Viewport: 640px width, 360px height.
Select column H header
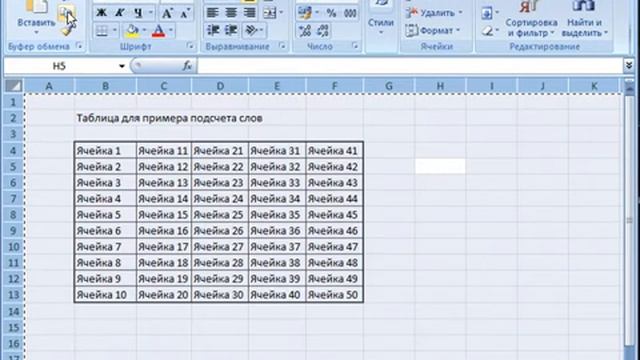[440, 86]
